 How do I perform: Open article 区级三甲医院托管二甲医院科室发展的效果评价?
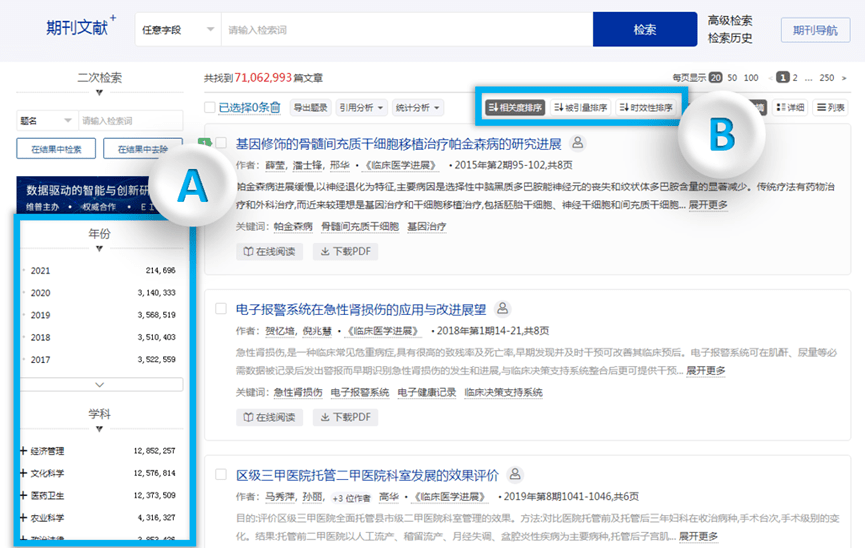pyautogui.click(x=367, y=475)
